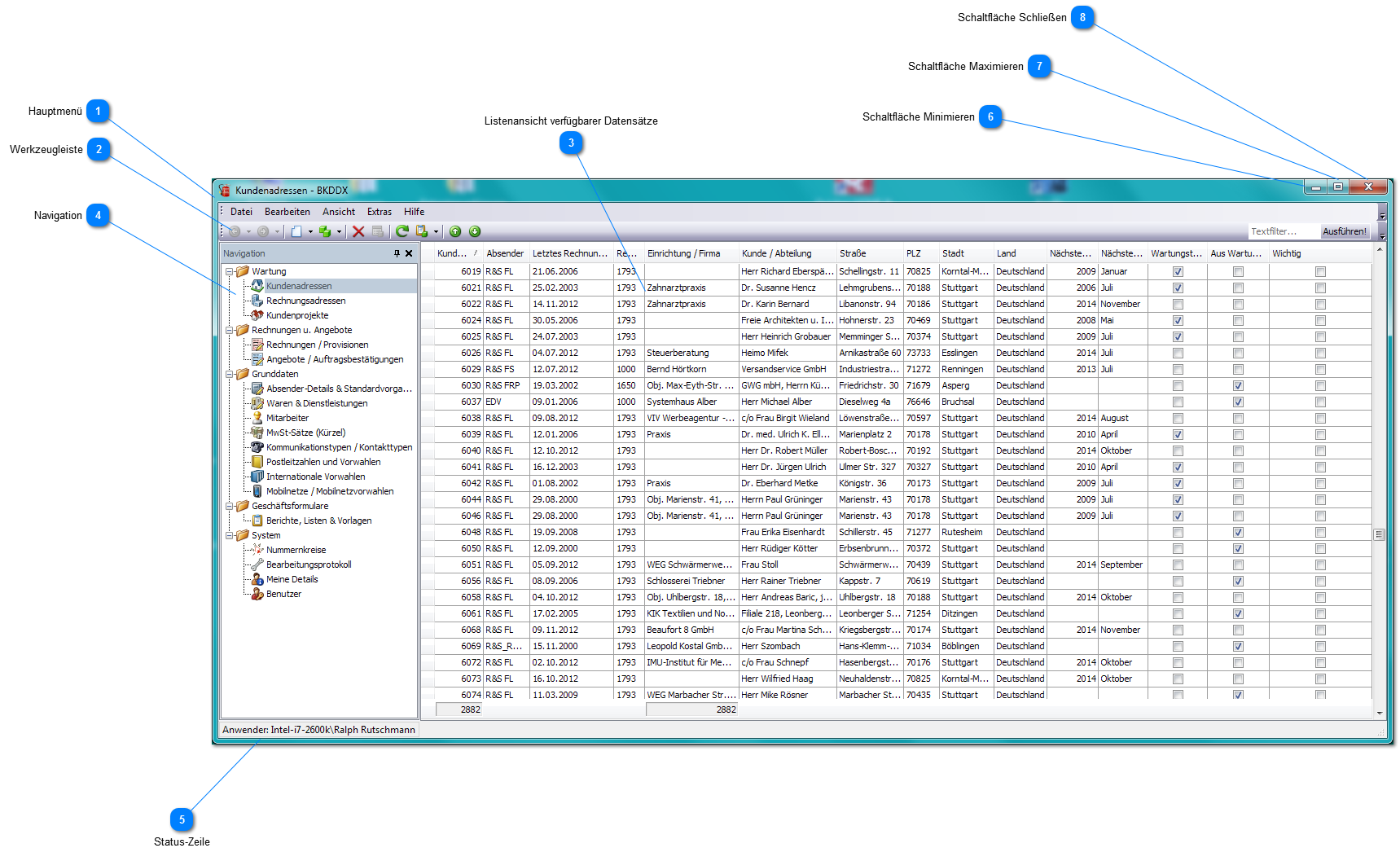Select Angebote / Auftragsbestätigungen tree entry

click(x=335, y=359)
